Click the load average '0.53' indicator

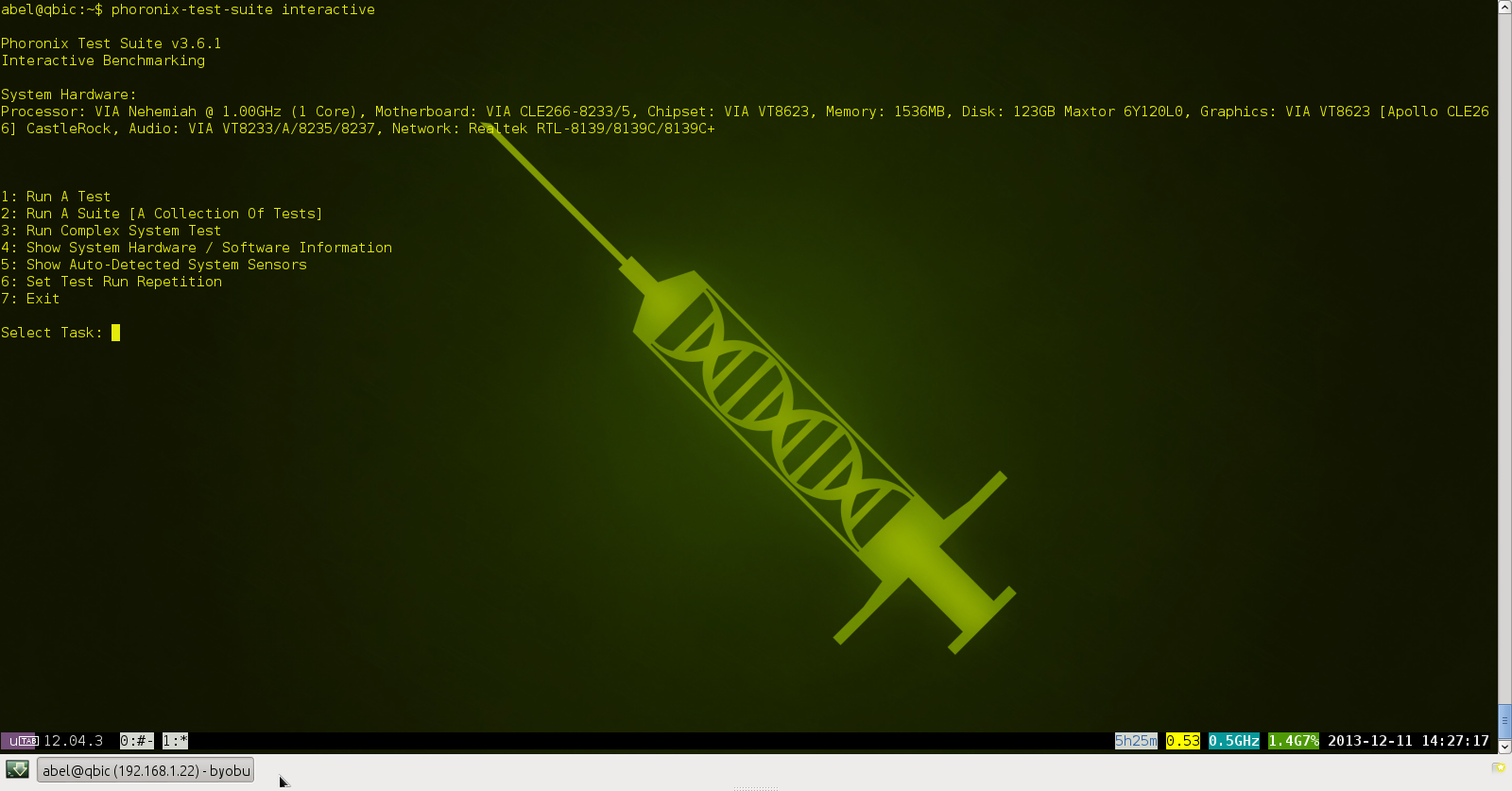point(1183,741)
